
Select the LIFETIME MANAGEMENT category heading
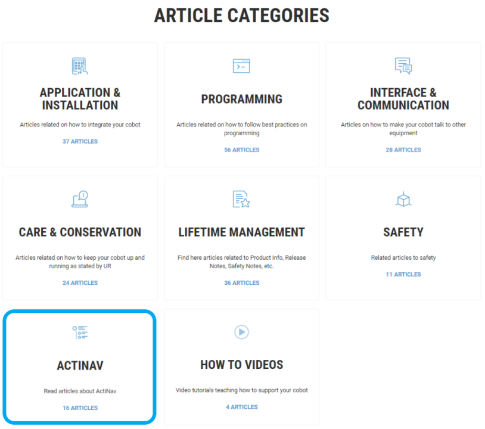(242, 232)
